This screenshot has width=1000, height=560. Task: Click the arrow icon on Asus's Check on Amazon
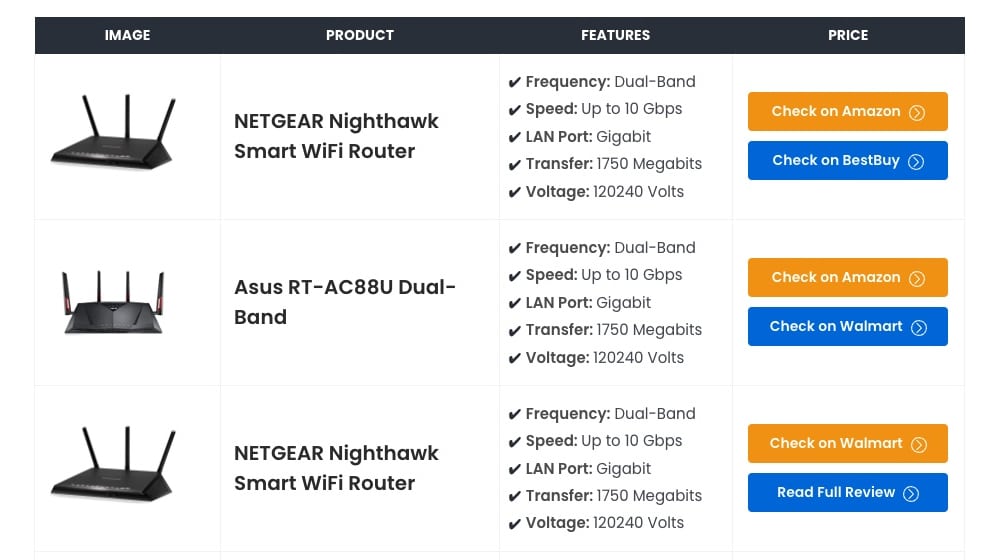[x=916, y=278]
